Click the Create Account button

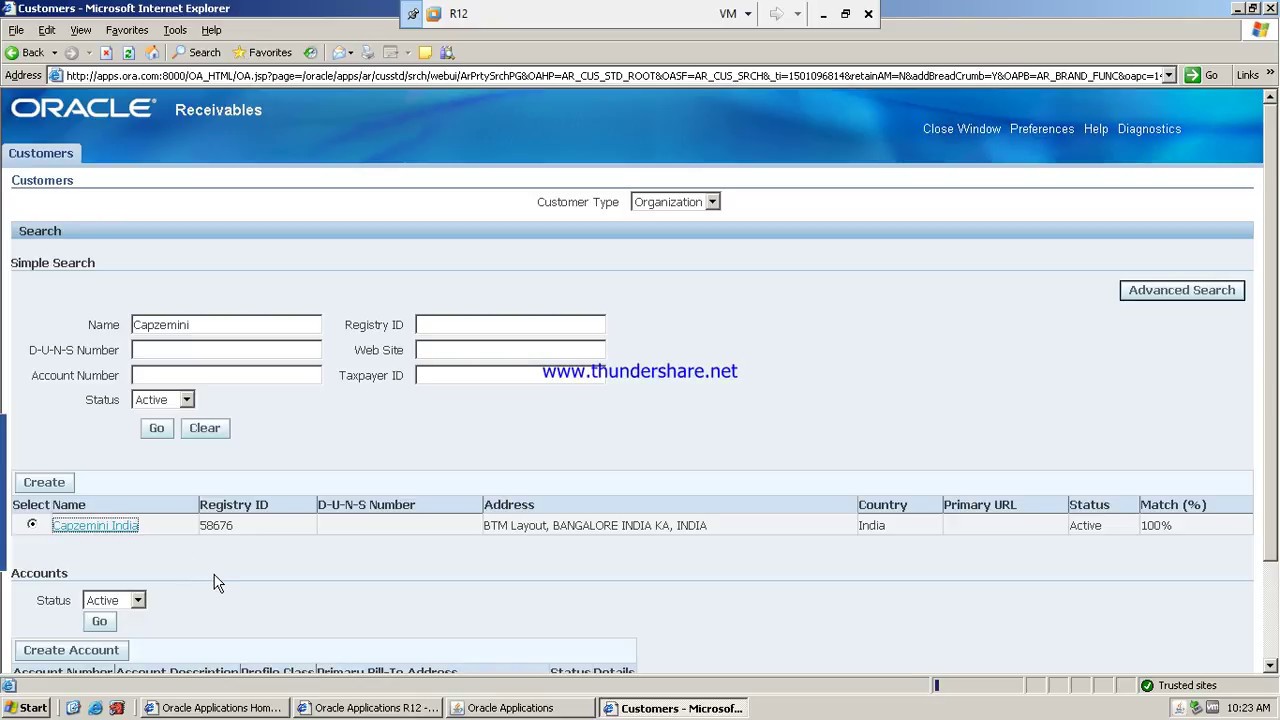coord(71,650)
